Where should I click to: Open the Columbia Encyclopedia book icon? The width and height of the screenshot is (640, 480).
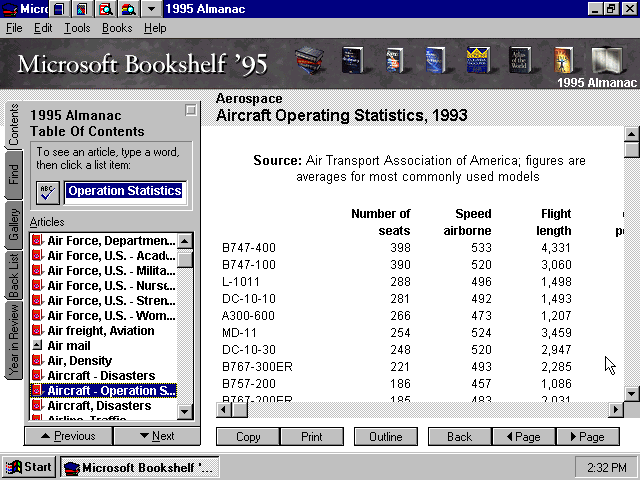[477, 61]
